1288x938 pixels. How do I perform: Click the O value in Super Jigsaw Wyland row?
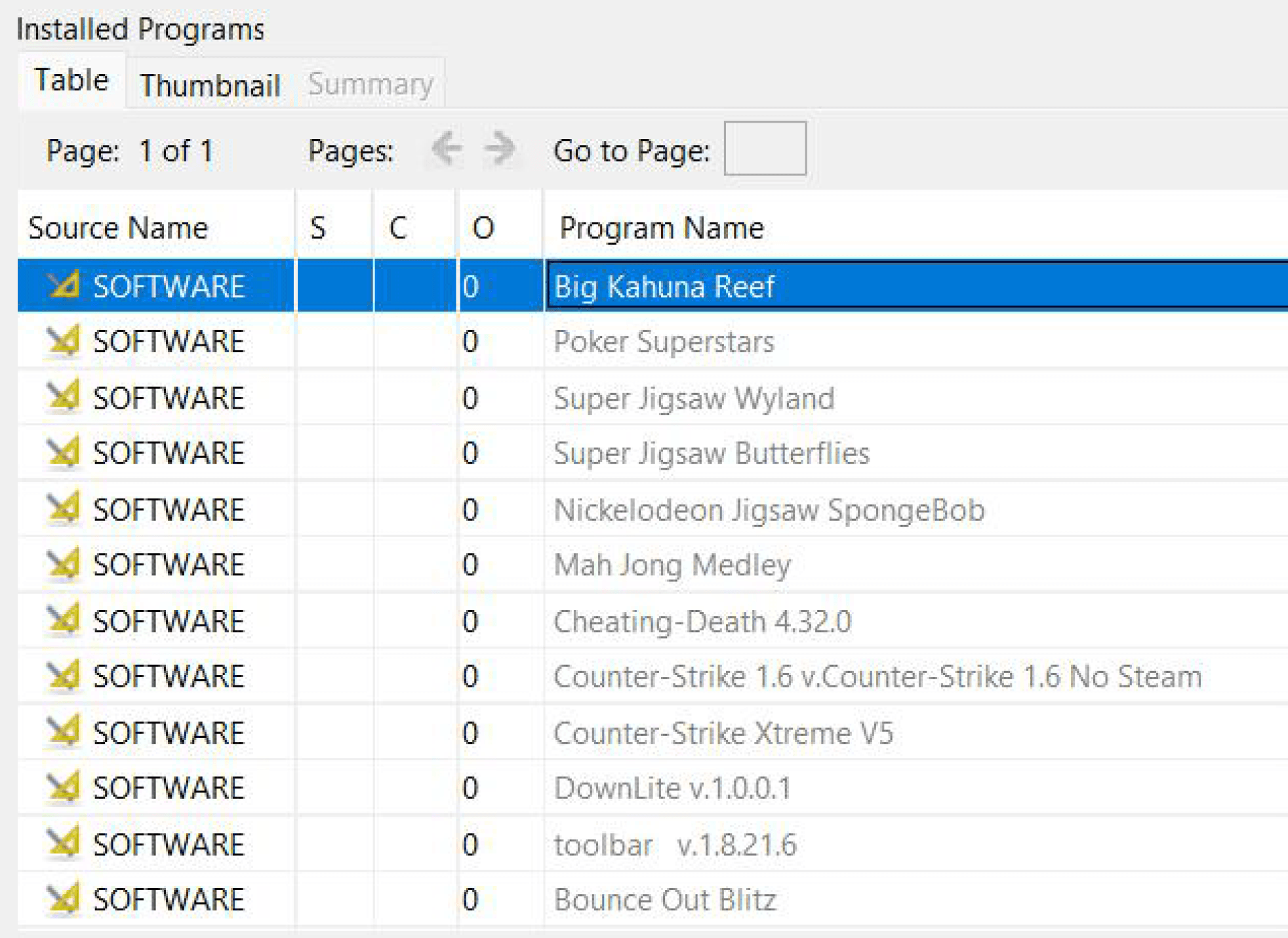pyautogui.click(x=470, y=398)
